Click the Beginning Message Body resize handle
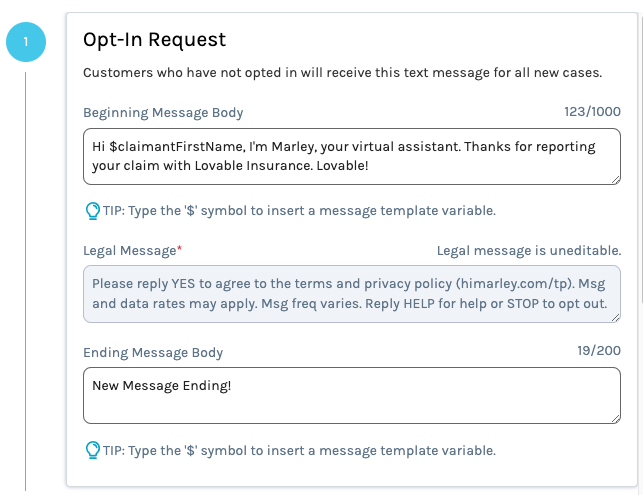Viewport: 643px width, 495px height. pyautogui.click(x=613, y=177)
